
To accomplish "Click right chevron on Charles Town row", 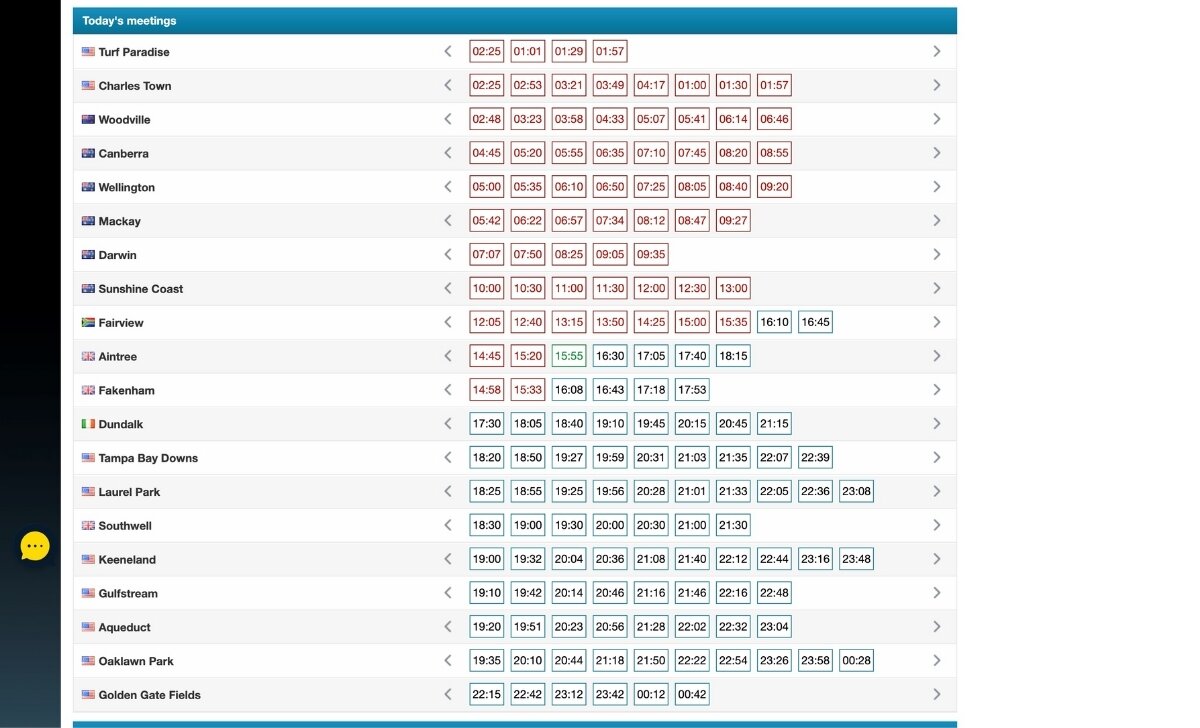I will pos(937,85).
